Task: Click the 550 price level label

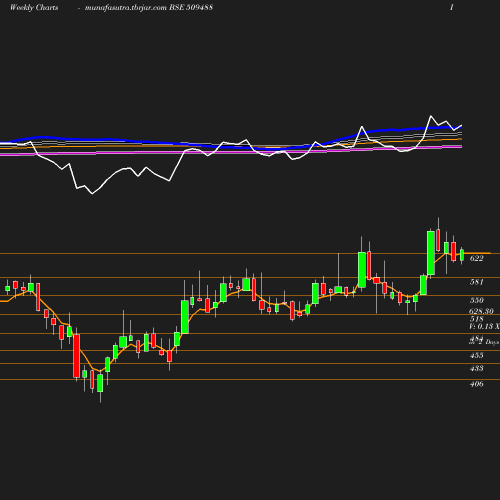Action: pyautogui.click(x=477, y=300)
